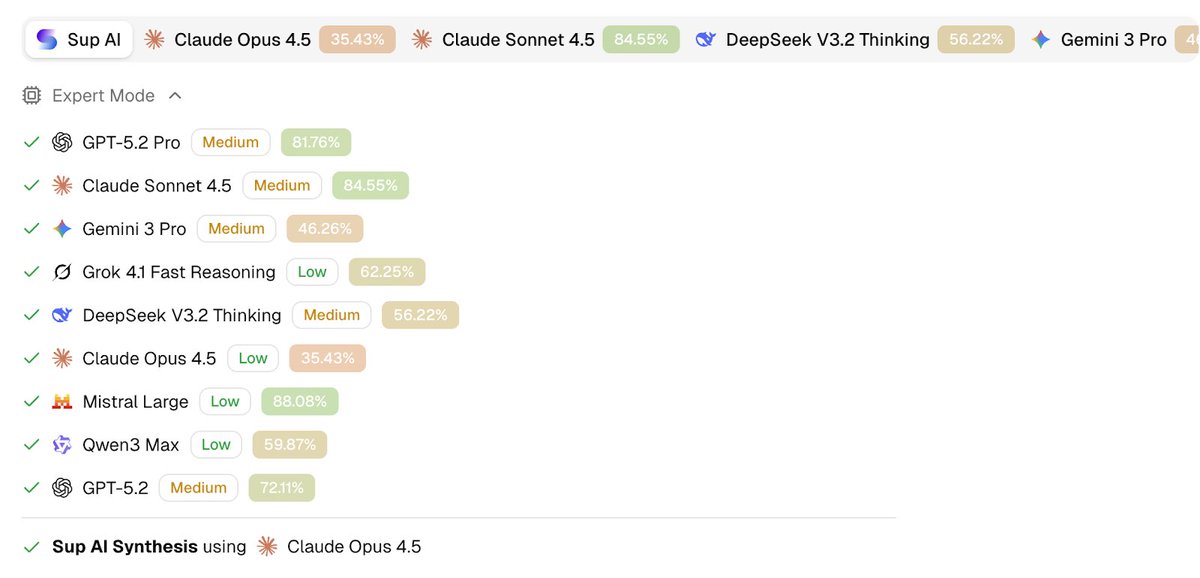Switch to the Claude Opus 4.5 tab
1200x578 pixels.
(270, 40)
